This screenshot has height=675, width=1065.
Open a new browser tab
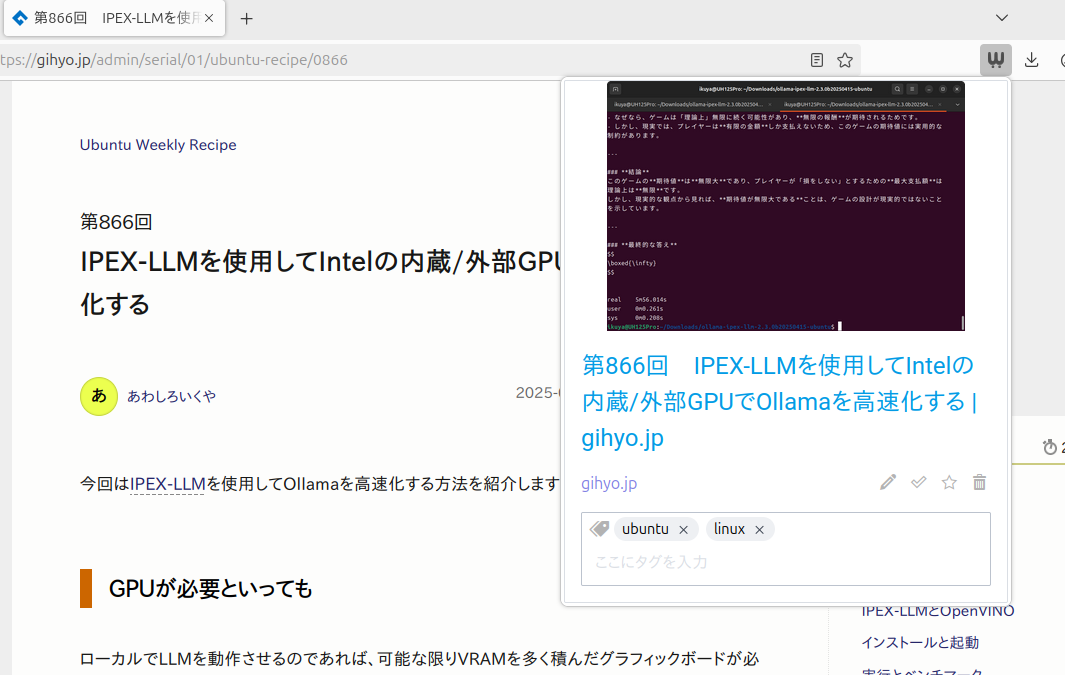pyautogui.click(x=247, y=18)
